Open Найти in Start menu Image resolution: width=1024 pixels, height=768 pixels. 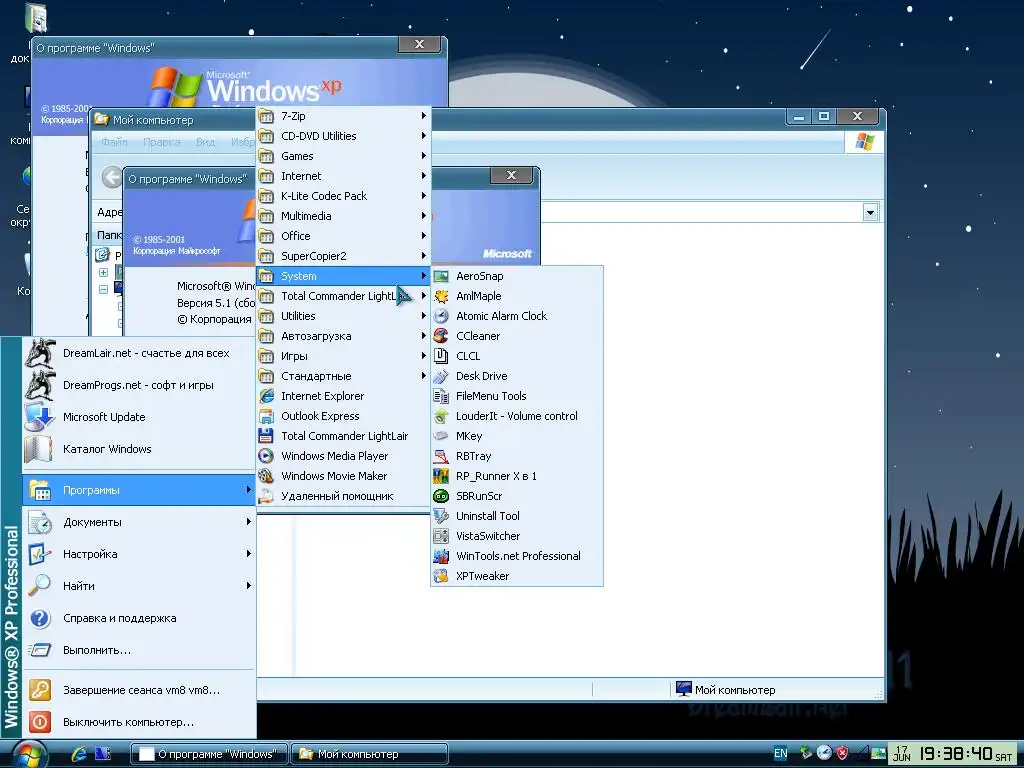(138, 586)
